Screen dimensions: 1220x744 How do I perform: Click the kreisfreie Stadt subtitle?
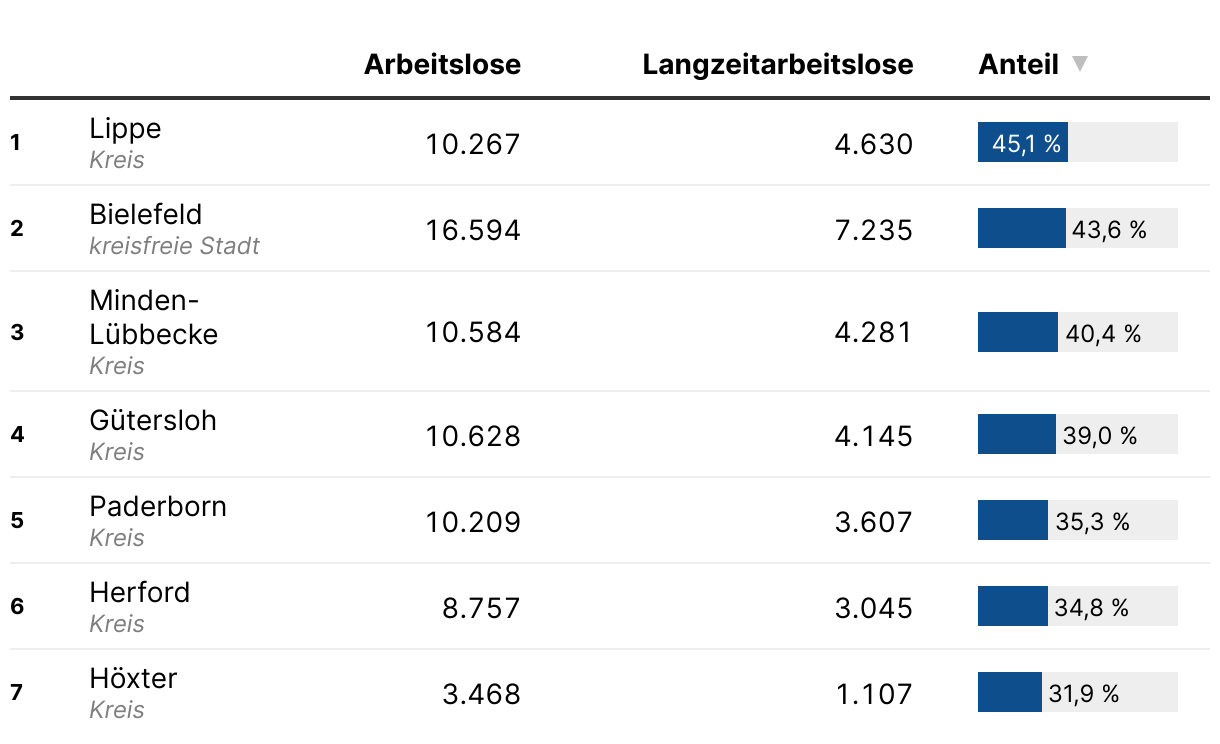175,246
